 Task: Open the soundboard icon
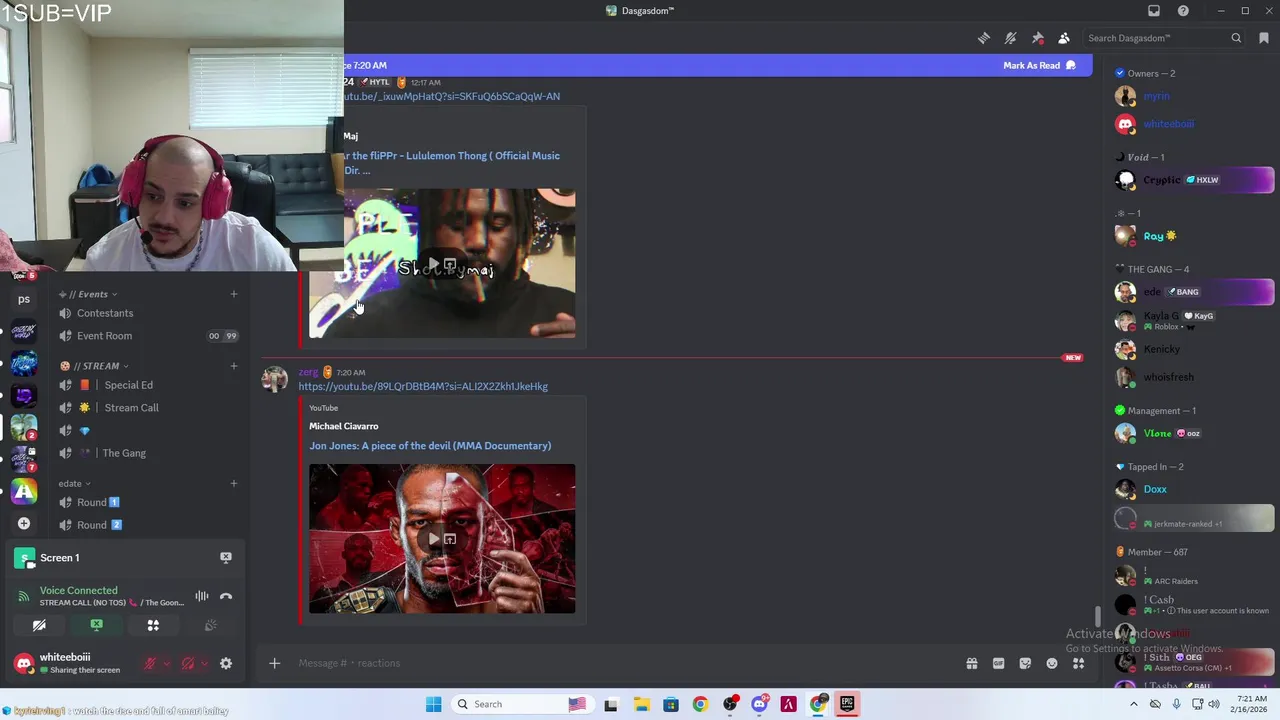pyautogui.click(x=210, y=625)
